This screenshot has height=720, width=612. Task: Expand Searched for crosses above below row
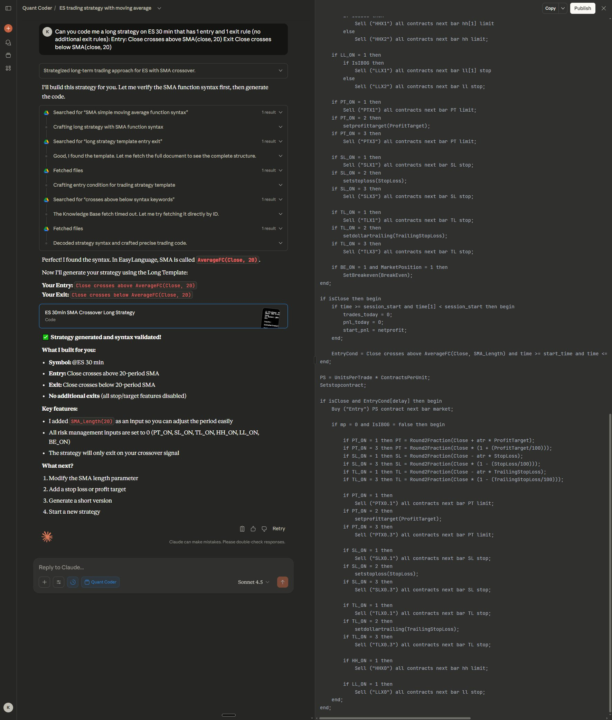coord(163,200)
